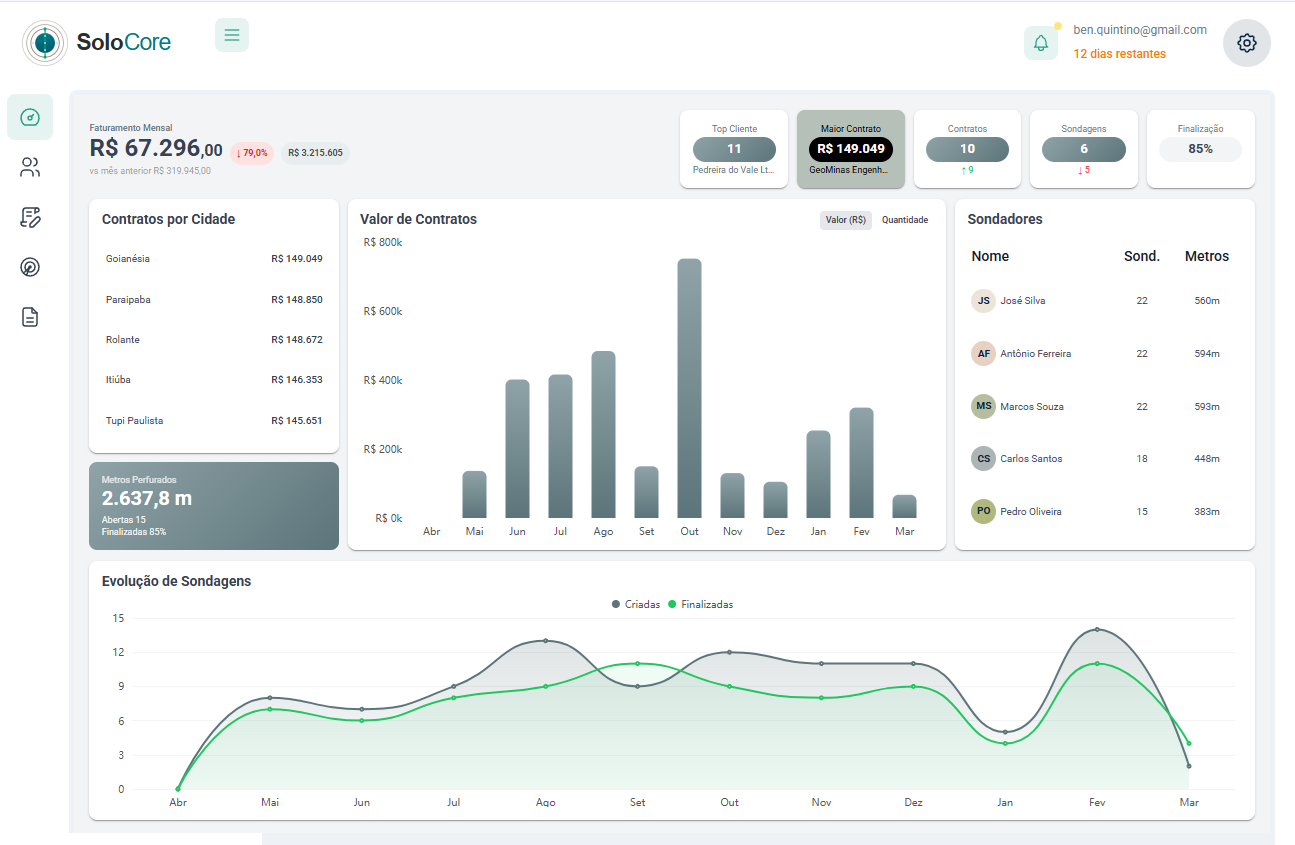Image resolution: width=1295 pixels, height=845 pixels.
Task: Switch chart to Quantidade view
Action: coord(904,218)
